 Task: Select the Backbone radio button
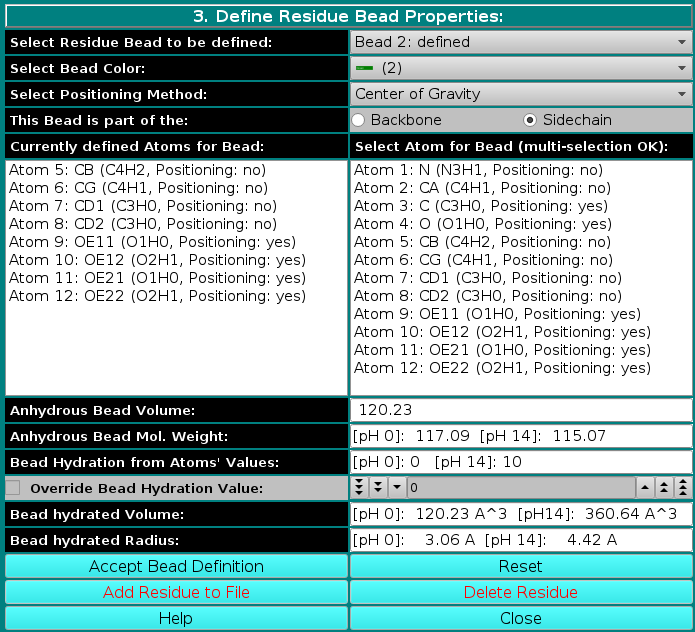point(359,120)
